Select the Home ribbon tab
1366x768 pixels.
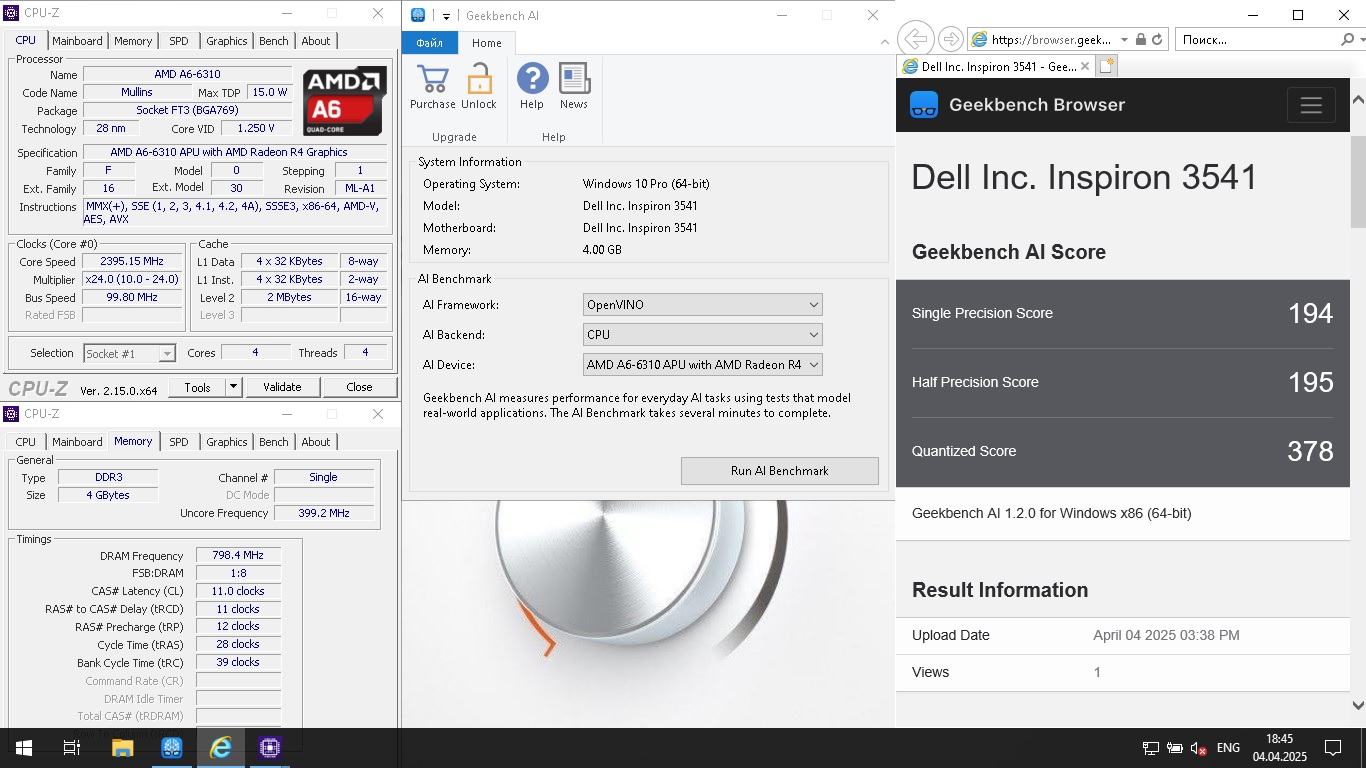click(487, 43)
